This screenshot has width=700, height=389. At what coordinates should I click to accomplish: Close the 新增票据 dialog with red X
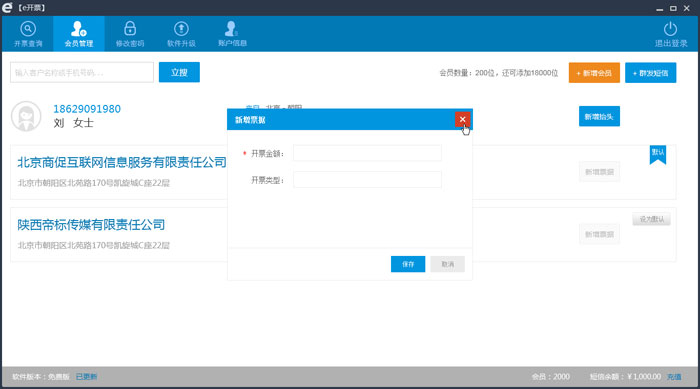(462, 119)
